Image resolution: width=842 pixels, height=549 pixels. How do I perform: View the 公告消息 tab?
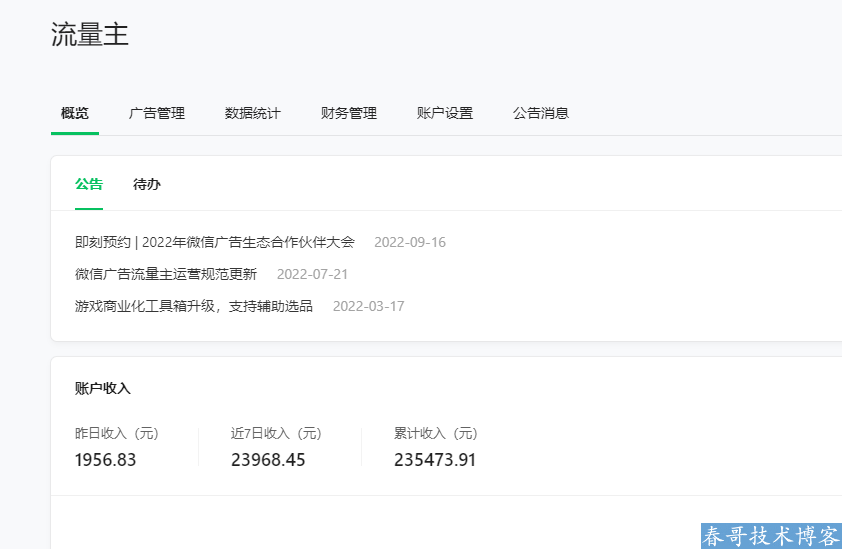541,113
